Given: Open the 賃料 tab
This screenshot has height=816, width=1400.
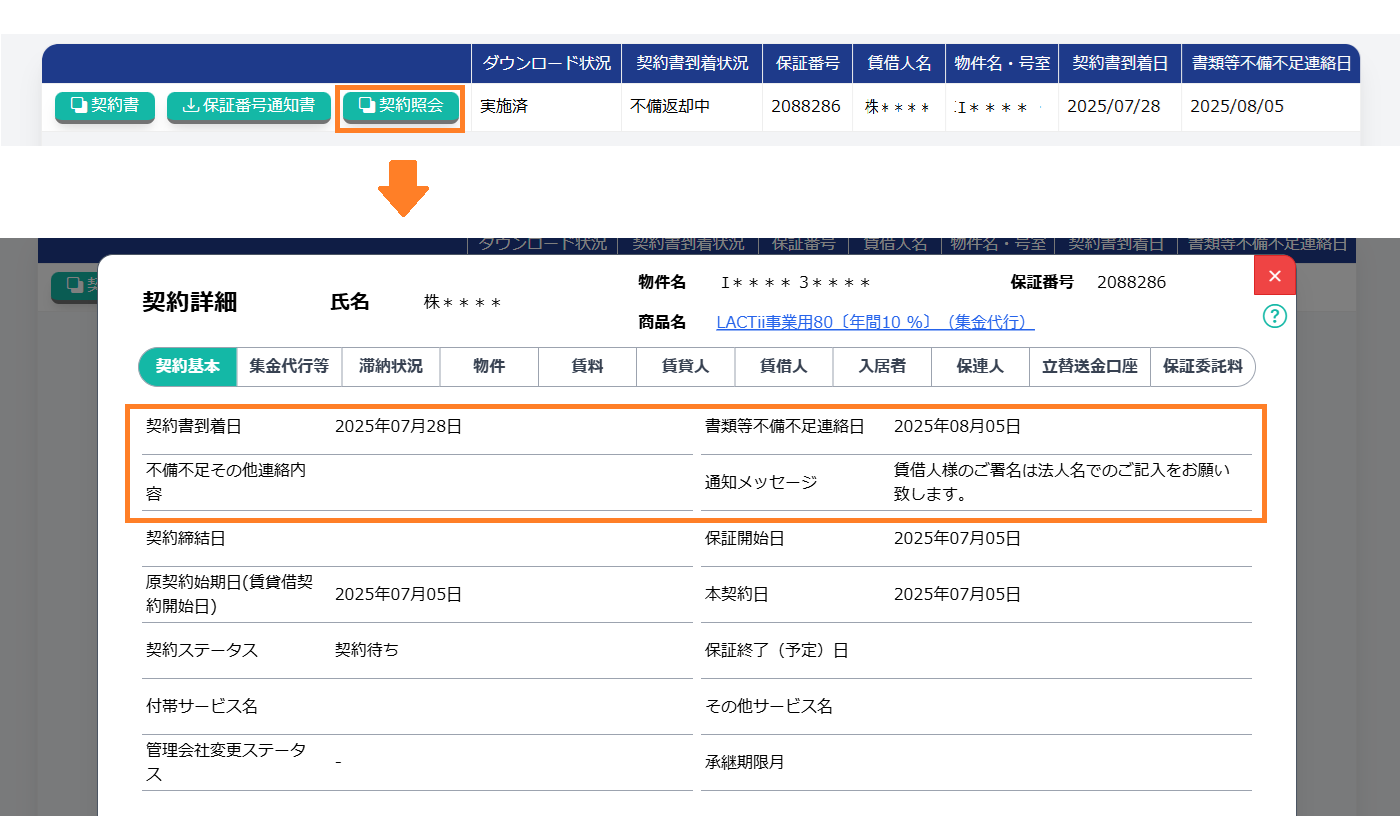Looking at the screenshot, I should (587, 366).
